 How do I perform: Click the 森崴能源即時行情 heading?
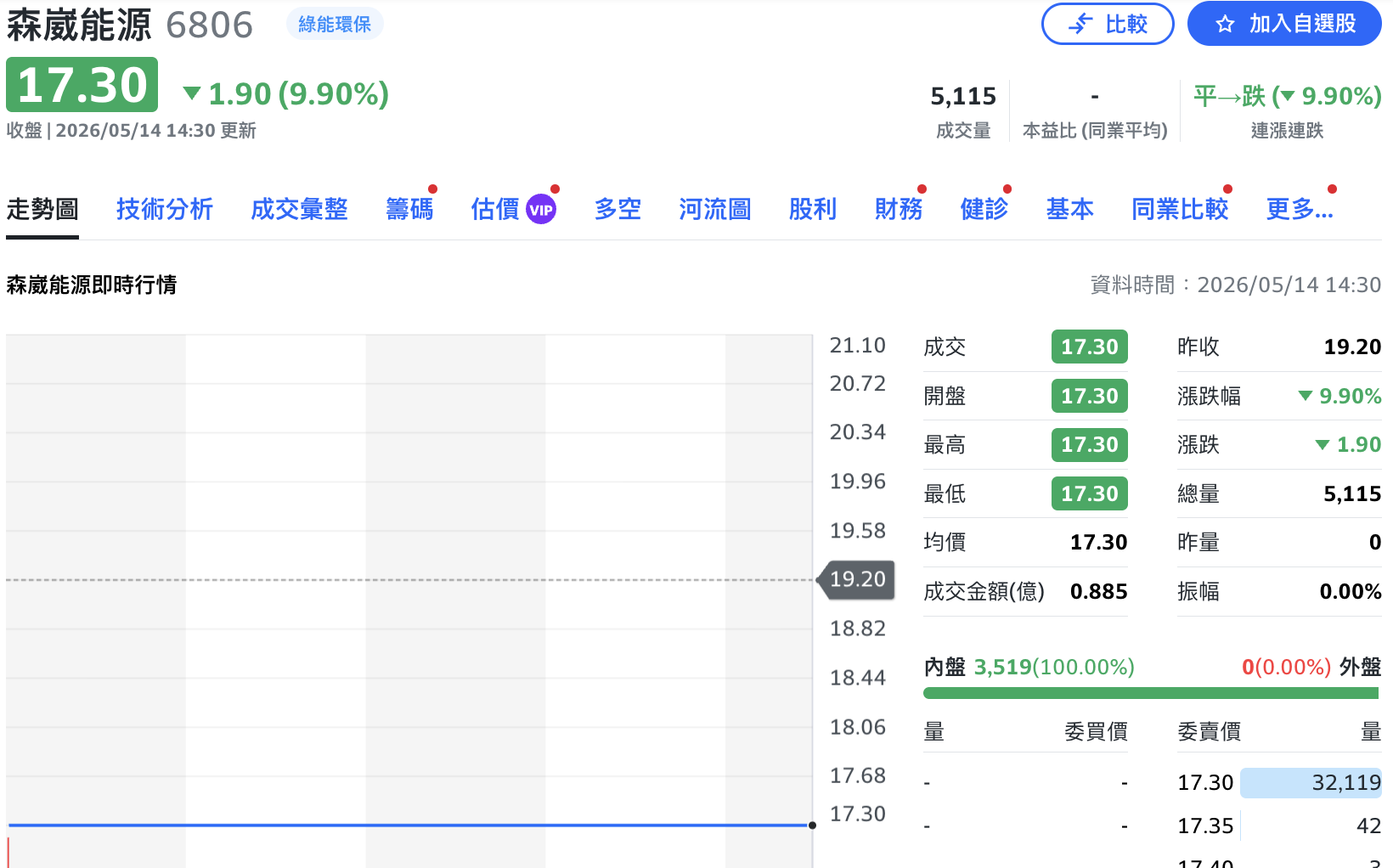pos(92,285)
